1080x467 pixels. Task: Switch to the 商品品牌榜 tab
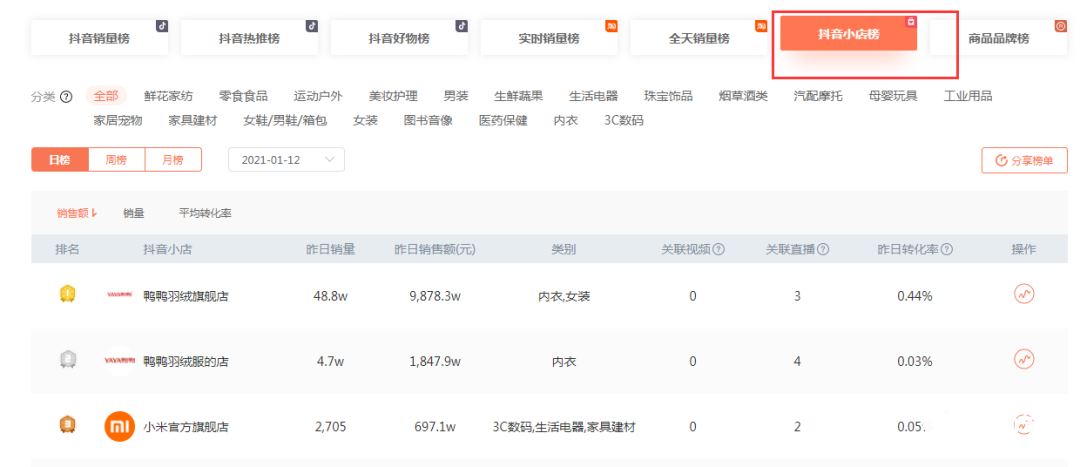tap(998, 38)
